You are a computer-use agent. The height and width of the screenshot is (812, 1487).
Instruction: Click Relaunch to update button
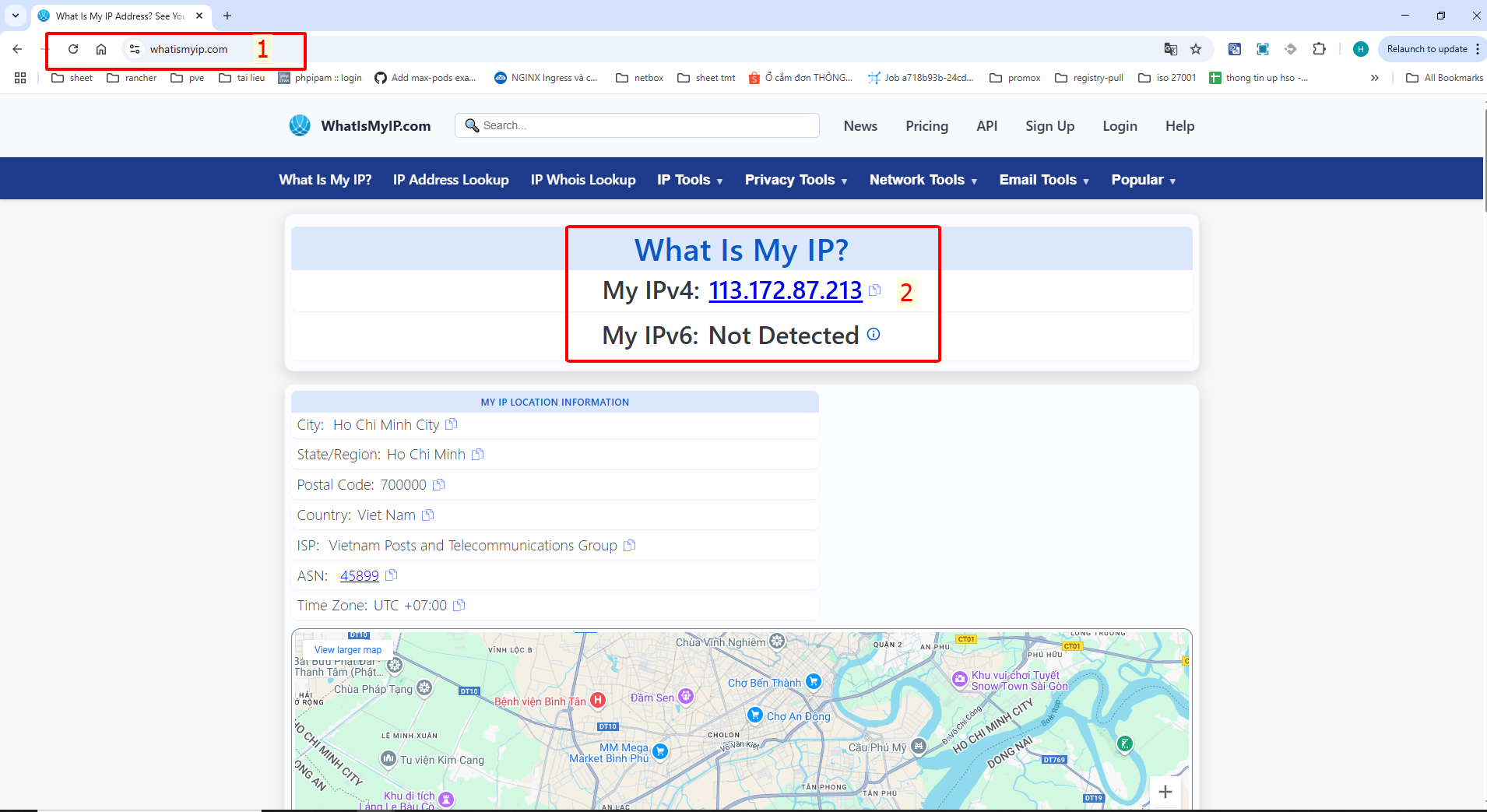[1426, 49]
